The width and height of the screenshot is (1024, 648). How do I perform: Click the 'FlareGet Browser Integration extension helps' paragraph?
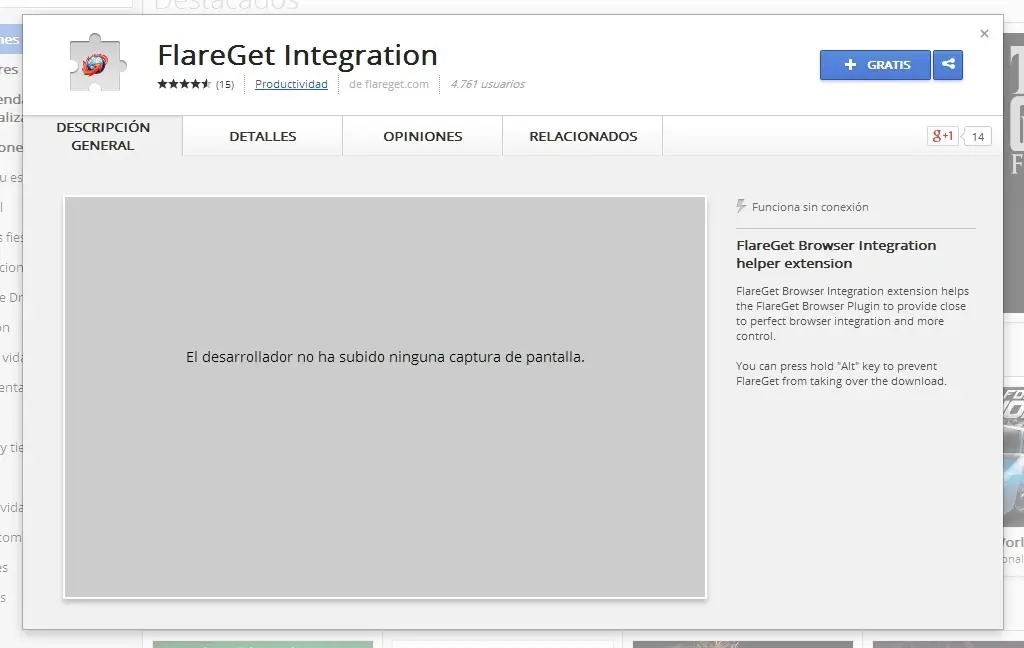tap(852, 314)
